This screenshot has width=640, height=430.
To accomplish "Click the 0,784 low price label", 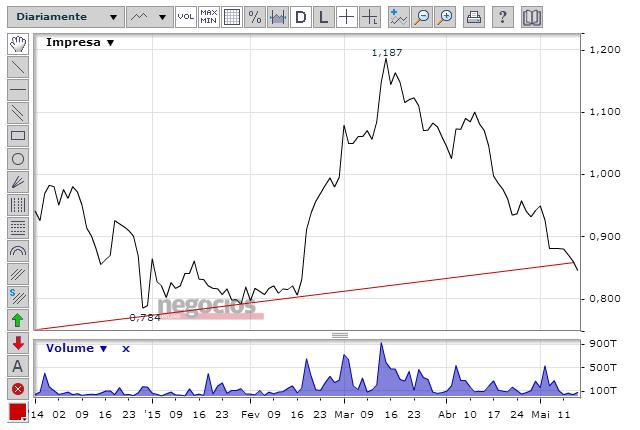I will click(x=145, y=317).
